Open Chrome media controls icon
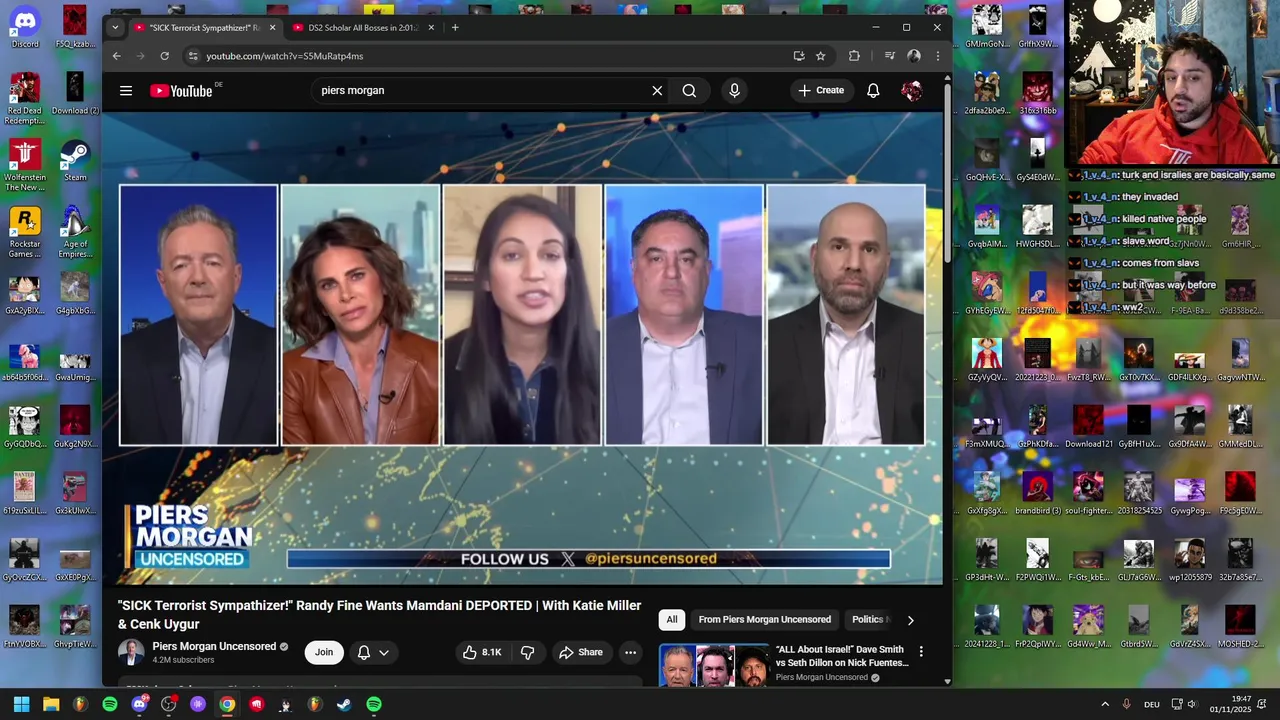The height and width of the screenshot is (720, 1280). point(889,56)
